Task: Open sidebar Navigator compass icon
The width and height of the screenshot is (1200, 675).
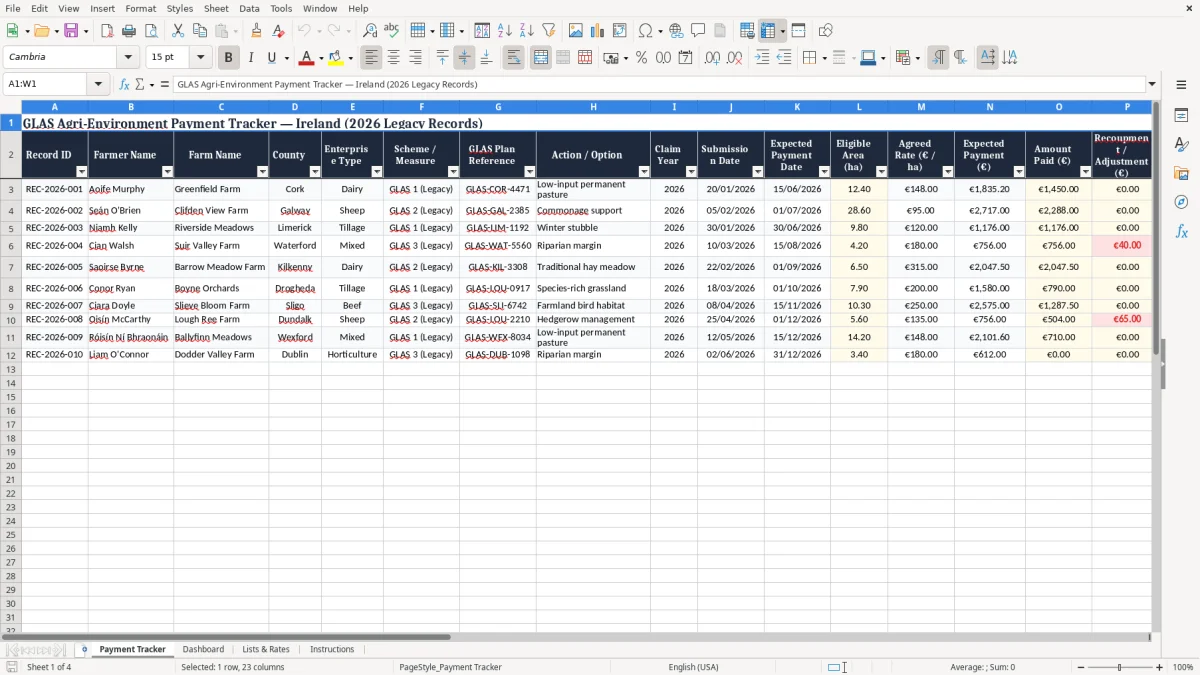Action: coord(1181,202)
